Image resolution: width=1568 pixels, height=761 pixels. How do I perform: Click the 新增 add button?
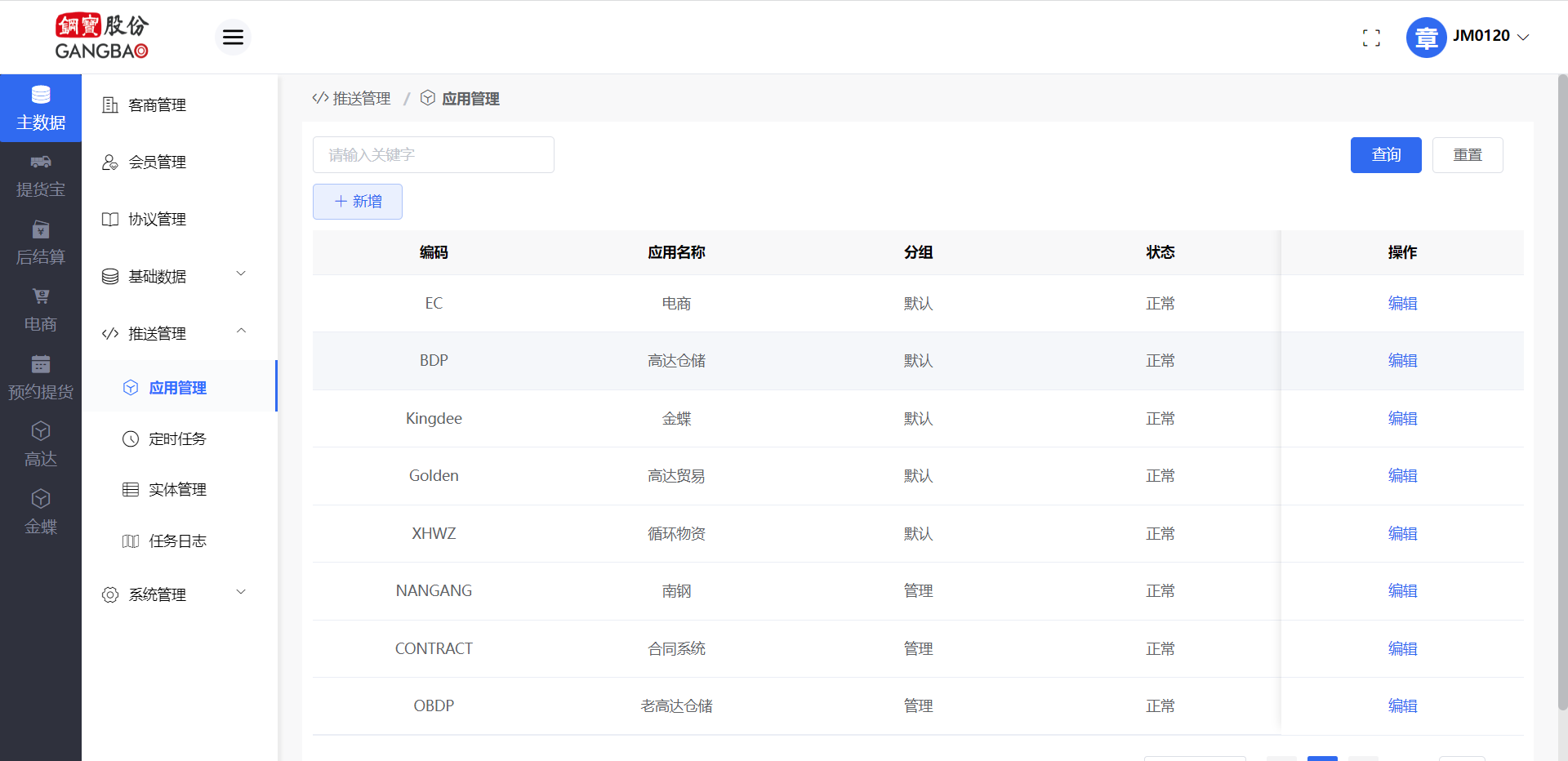358,202
